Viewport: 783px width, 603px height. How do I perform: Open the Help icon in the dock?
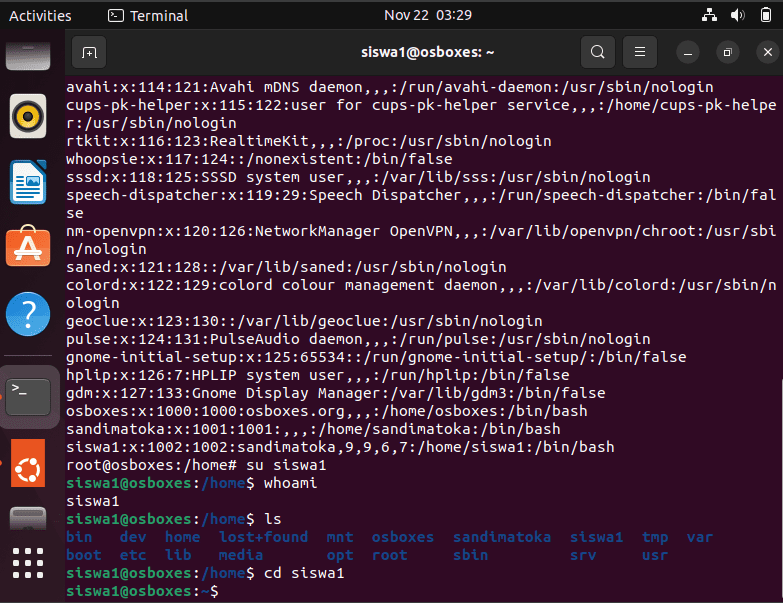tap(28, 314)
